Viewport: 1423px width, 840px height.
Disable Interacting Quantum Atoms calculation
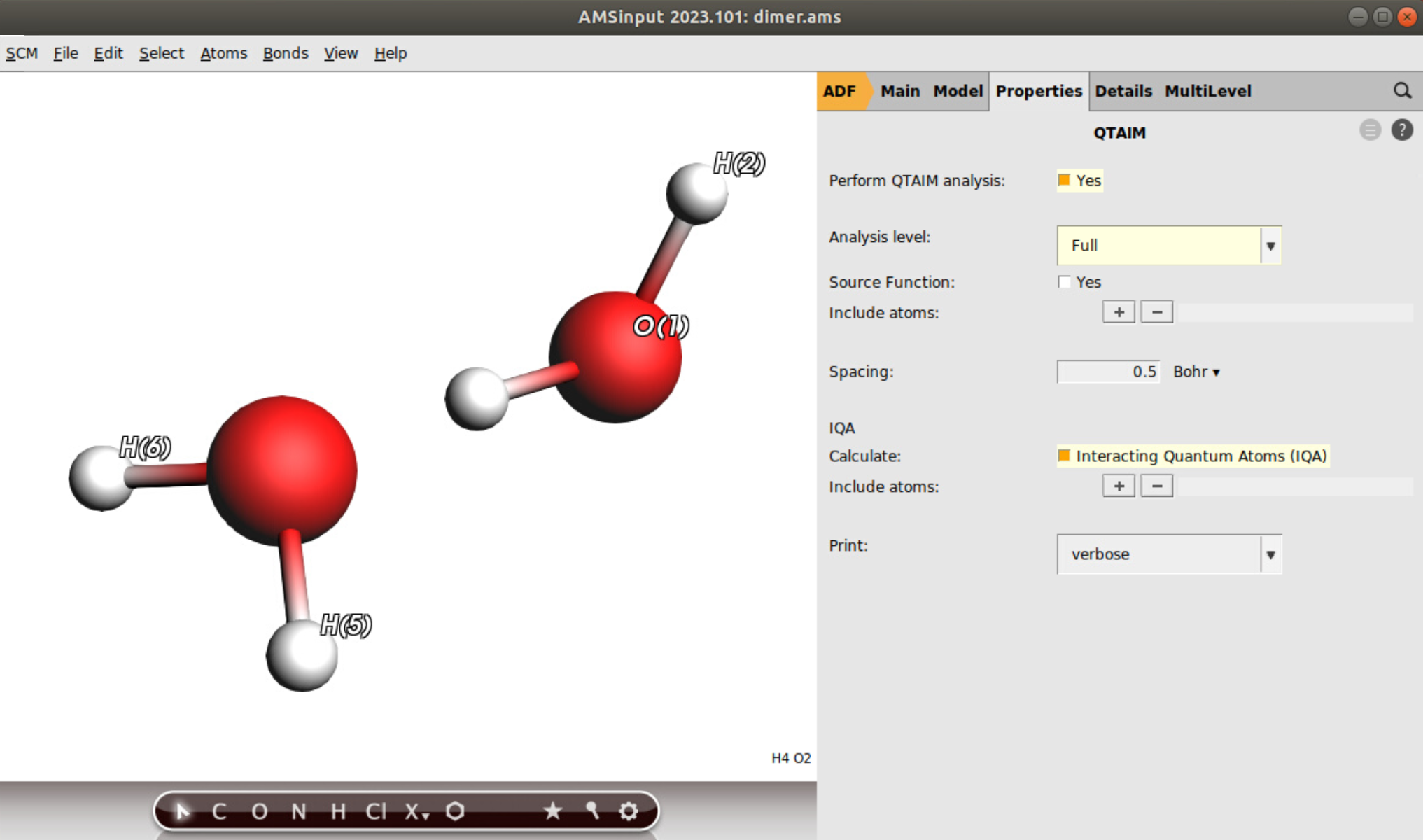coord(1064,455)
